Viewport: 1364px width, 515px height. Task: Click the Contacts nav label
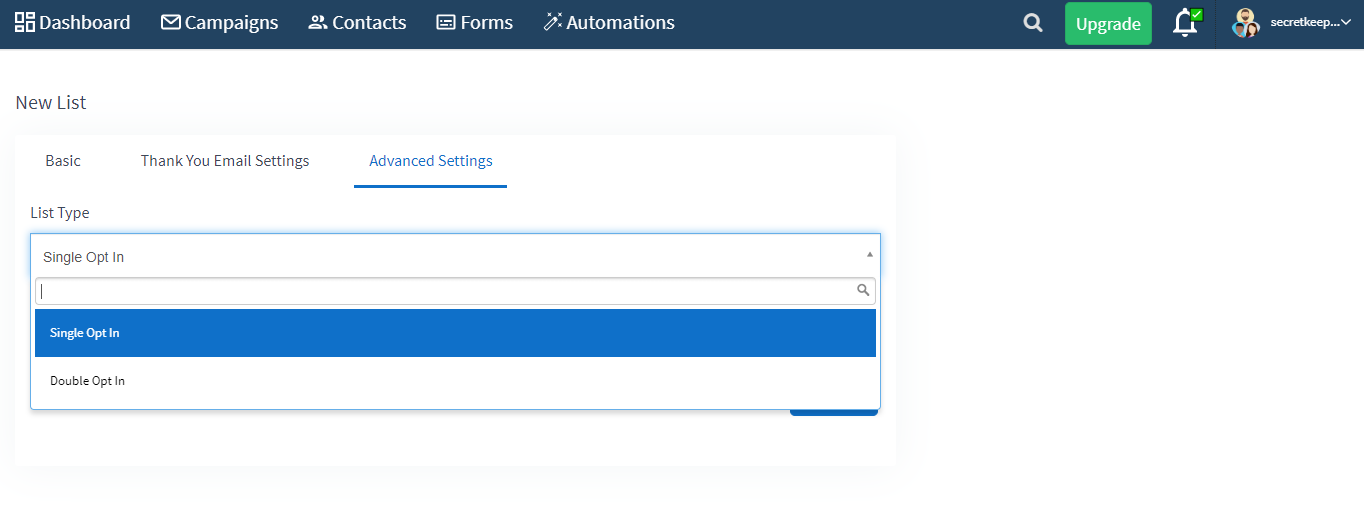pos(369,22)
